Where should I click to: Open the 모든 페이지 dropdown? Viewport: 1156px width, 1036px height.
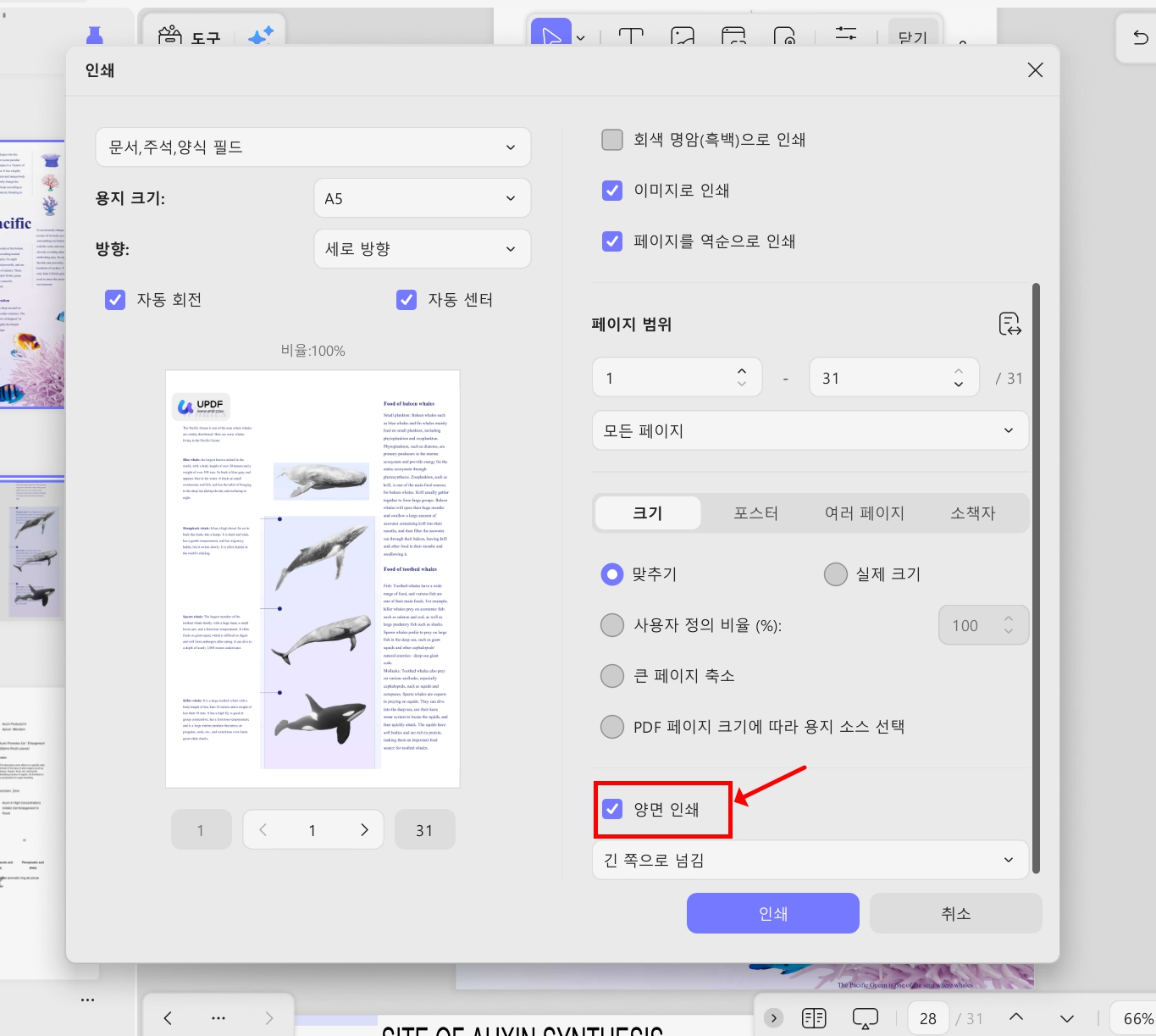tap(810, 430)
